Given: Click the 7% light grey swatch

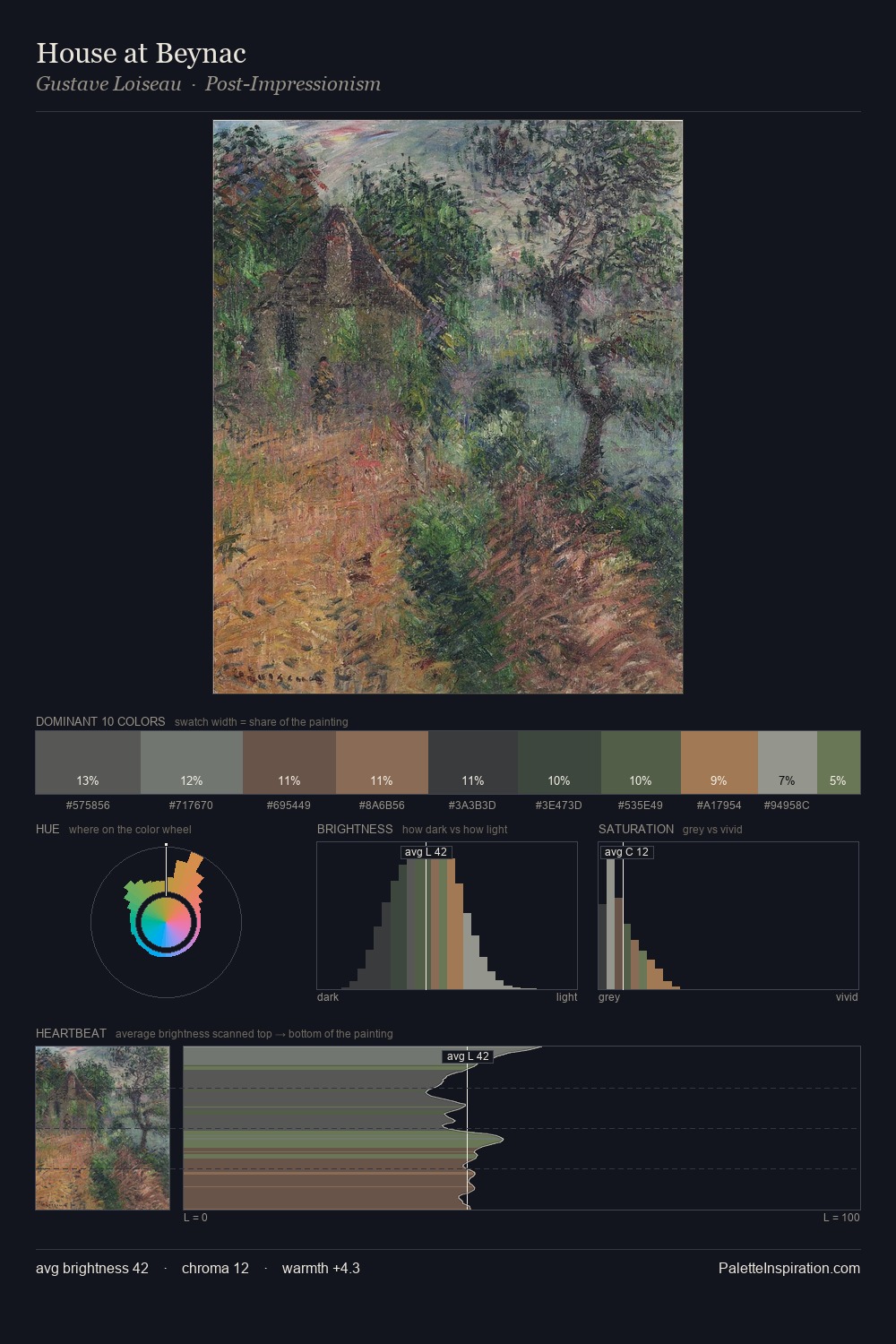Looking at the screenshot, I should (x=788, y=762).
